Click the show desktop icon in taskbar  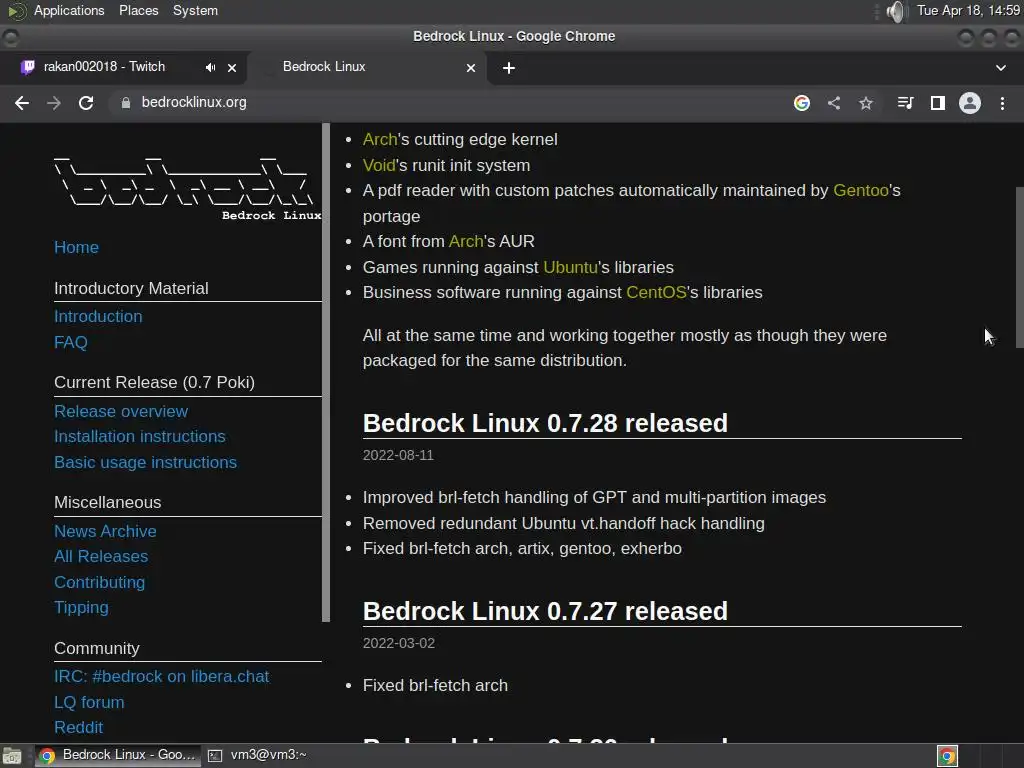(12, 756)
